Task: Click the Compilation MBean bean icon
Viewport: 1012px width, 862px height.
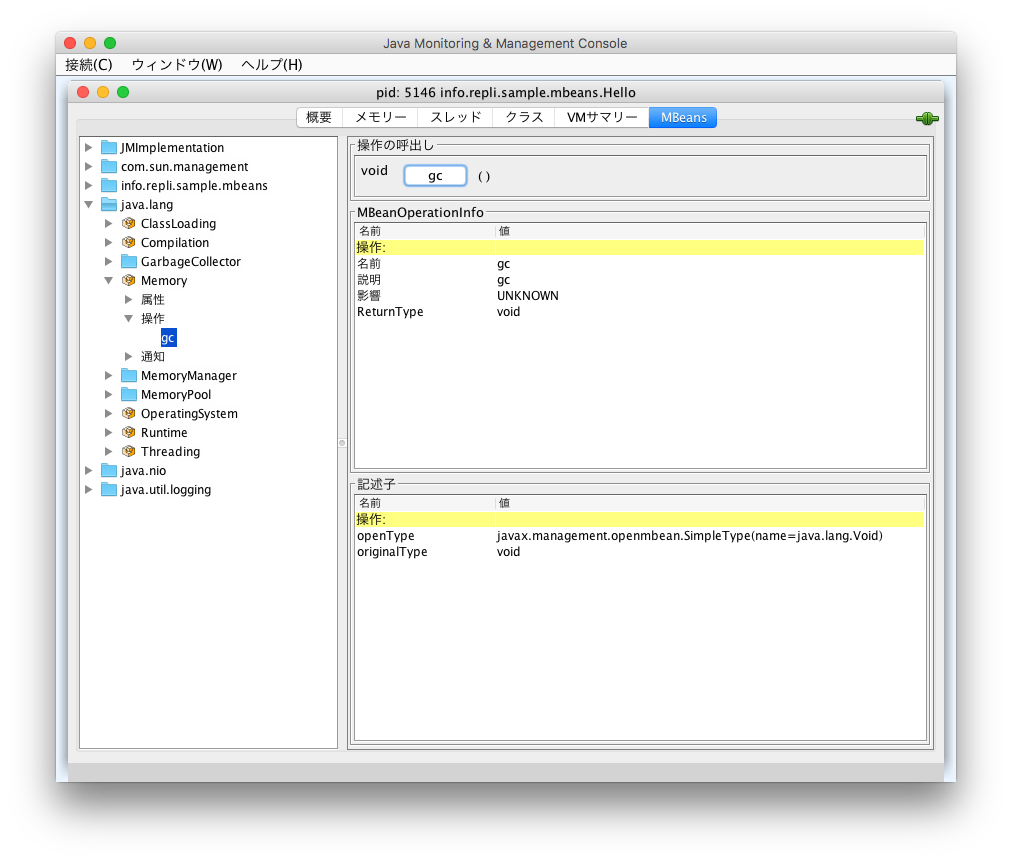Action: click(x=128, y=242)
